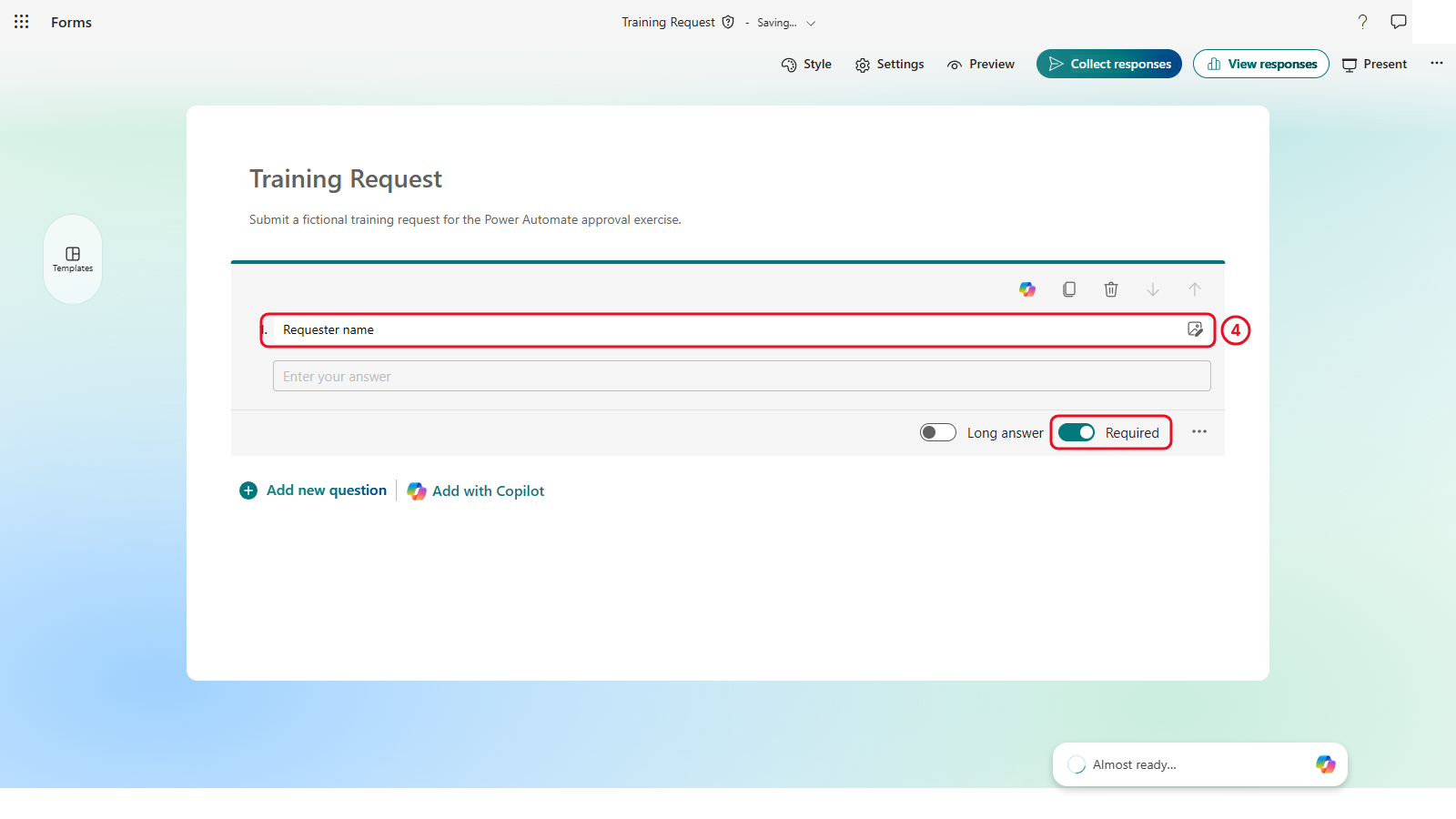Open the feedback comment icon
The height and width of the screenshot is (819, 1456).
tap(1399, 22)
